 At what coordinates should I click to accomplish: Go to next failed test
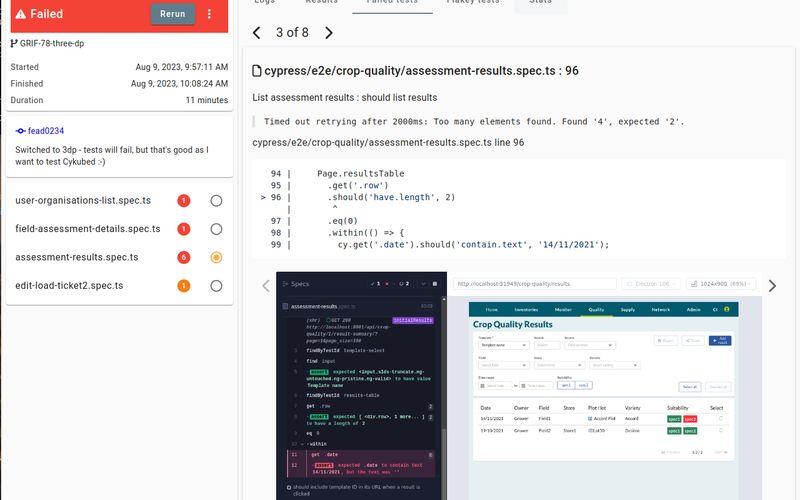point(329,33)
